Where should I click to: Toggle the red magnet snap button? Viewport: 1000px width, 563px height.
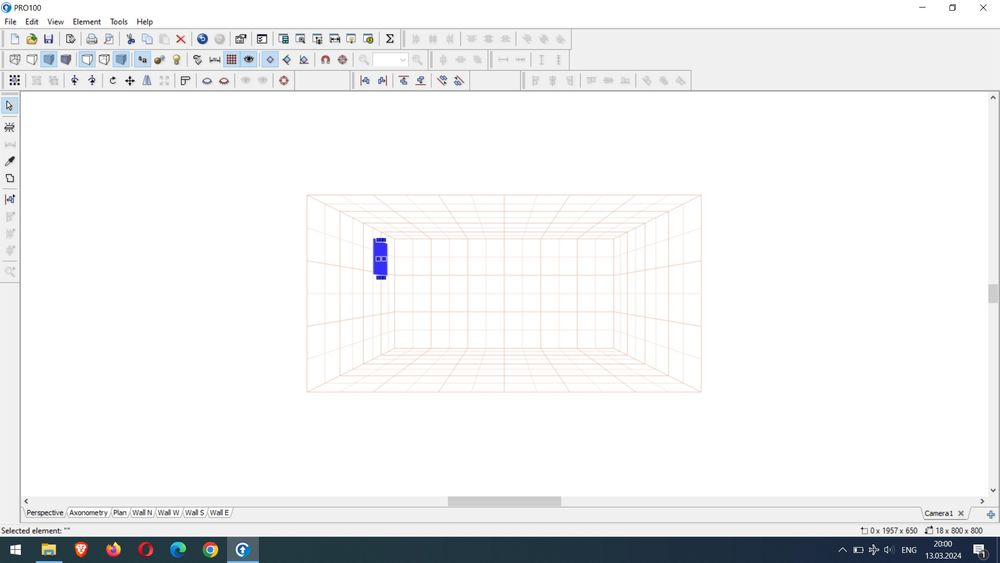(325, 60)
